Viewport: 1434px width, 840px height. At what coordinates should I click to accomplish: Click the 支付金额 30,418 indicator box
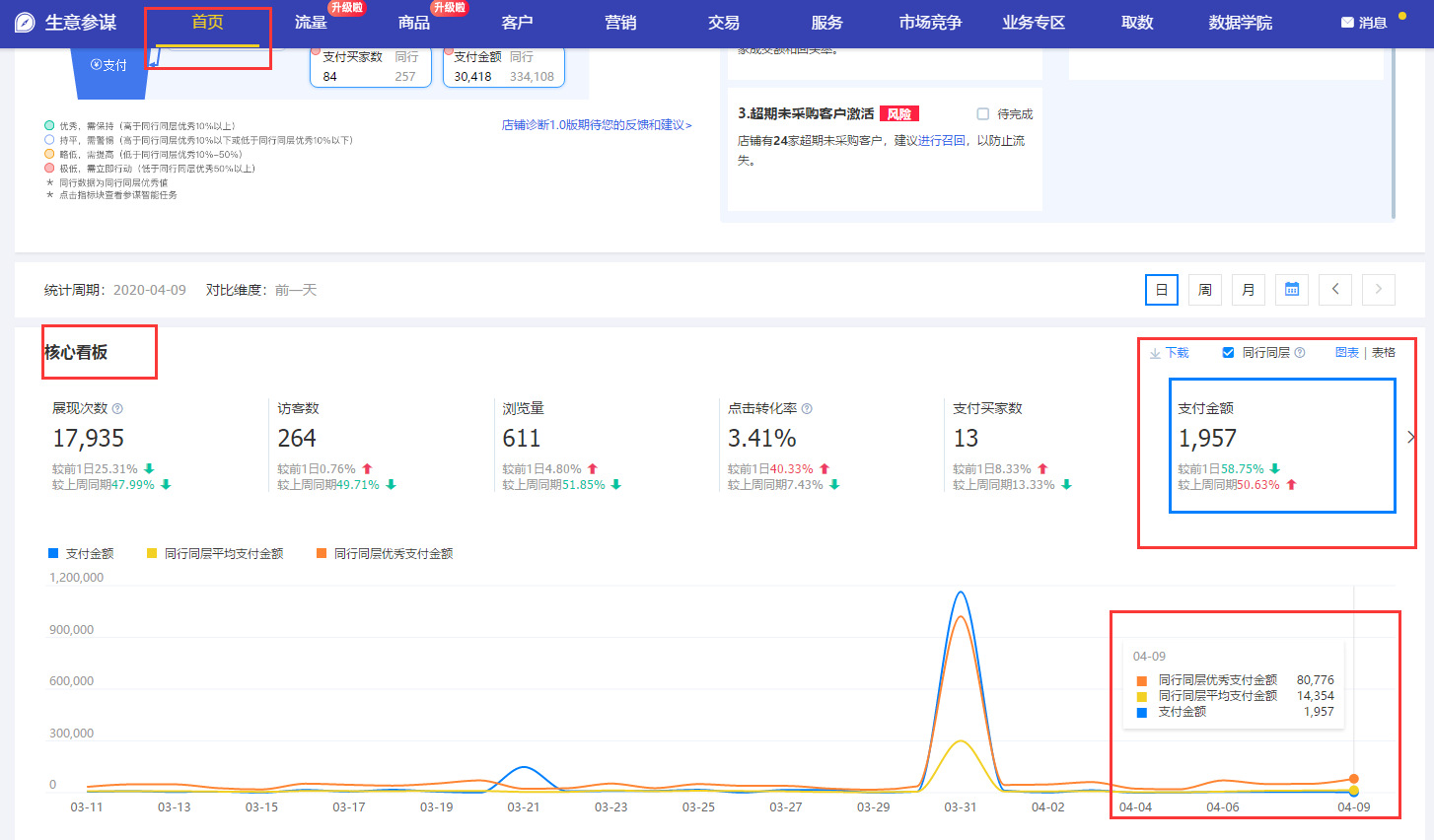pyautogui.click(x=504, y=67)
